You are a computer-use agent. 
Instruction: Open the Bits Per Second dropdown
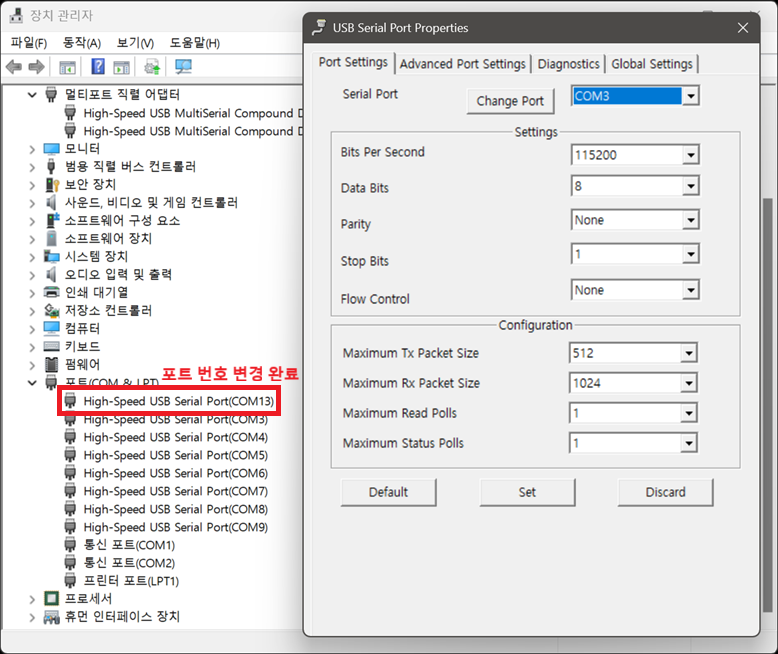tap(690, 155)
